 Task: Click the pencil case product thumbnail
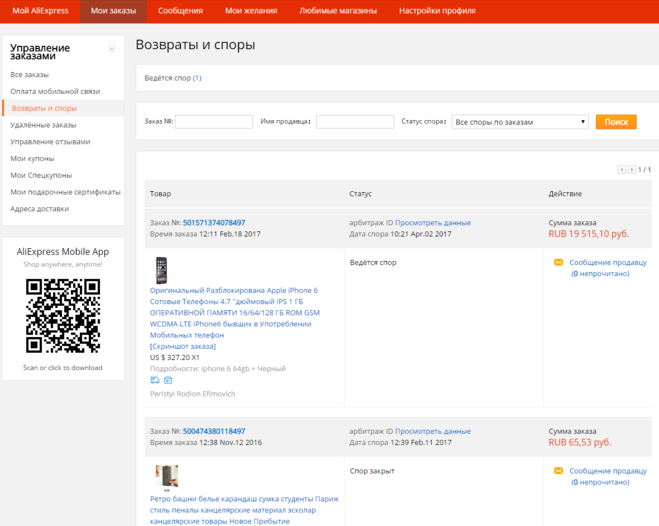coord(167,477)
